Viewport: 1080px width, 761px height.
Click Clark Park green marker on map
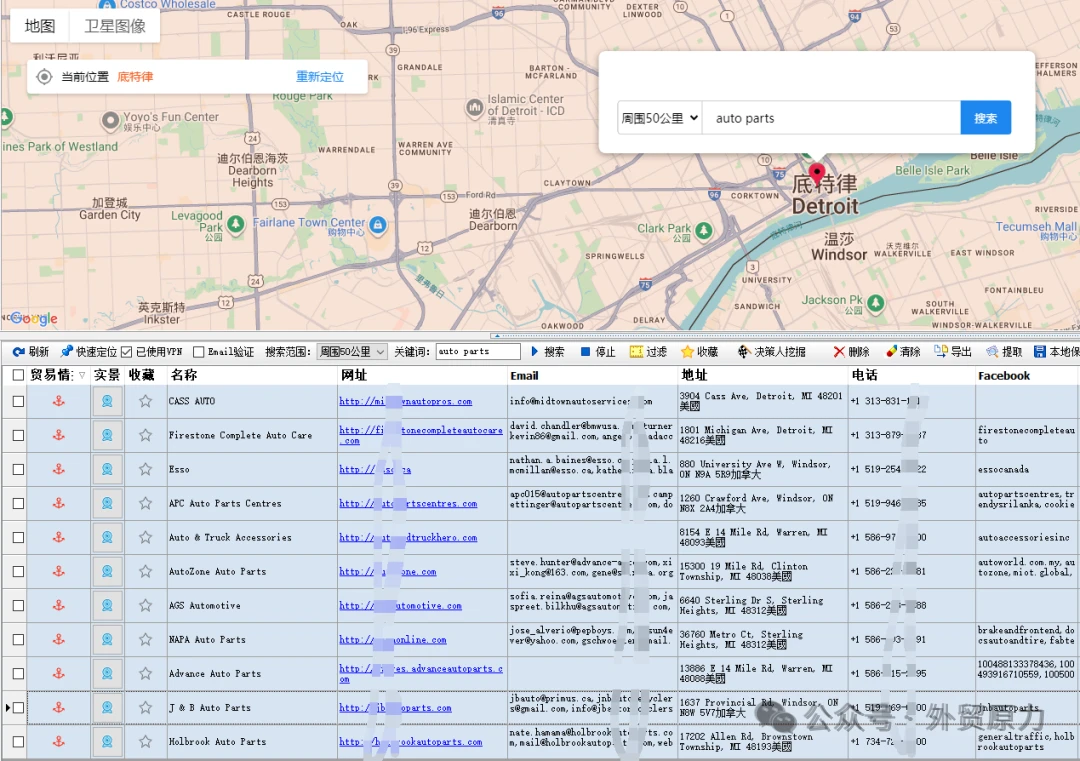click(703, 230)
